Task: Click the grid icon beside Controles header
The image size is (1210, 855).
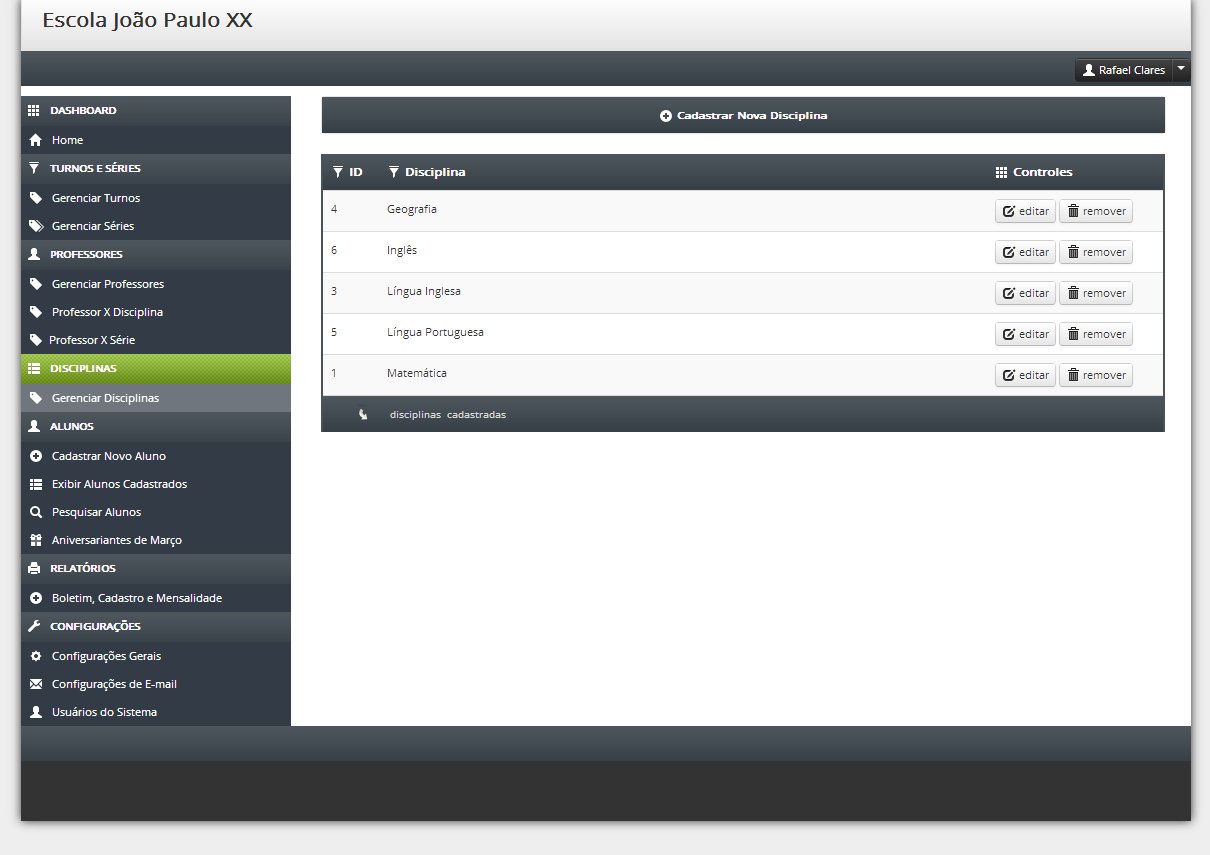Action: 1001,172
